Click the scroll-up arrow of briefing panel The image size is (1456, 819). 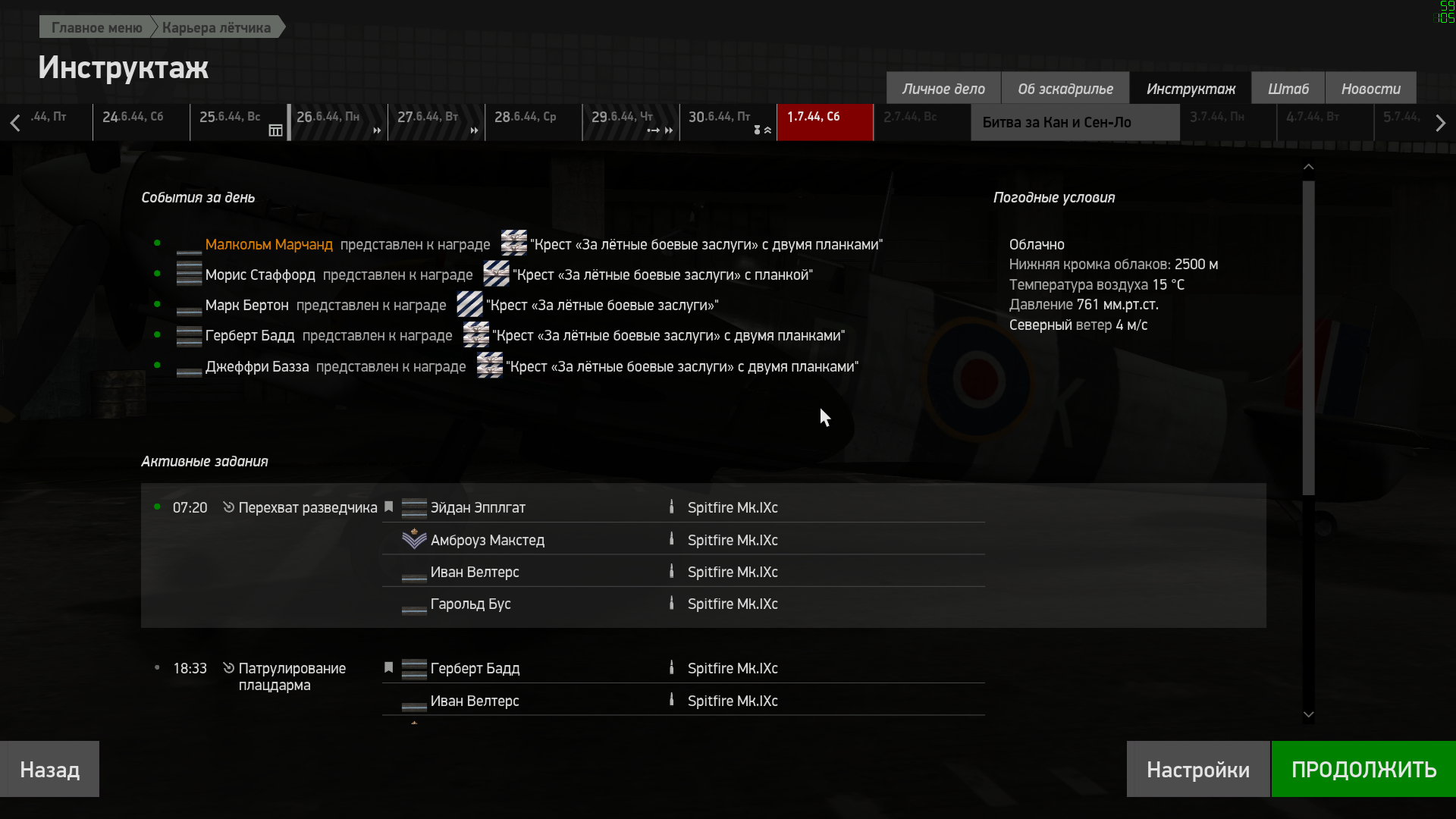1308,167
